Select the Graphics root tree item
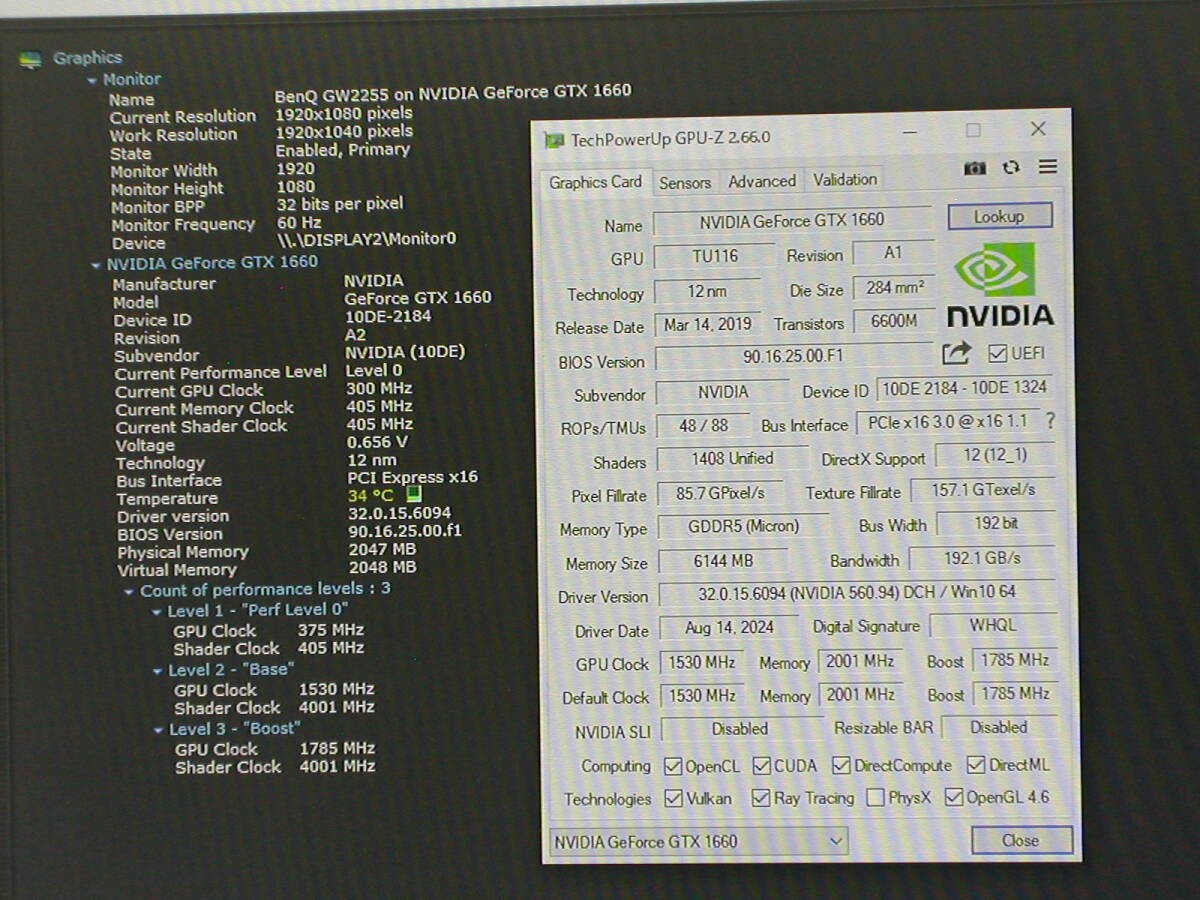 (x=87, y=58)
